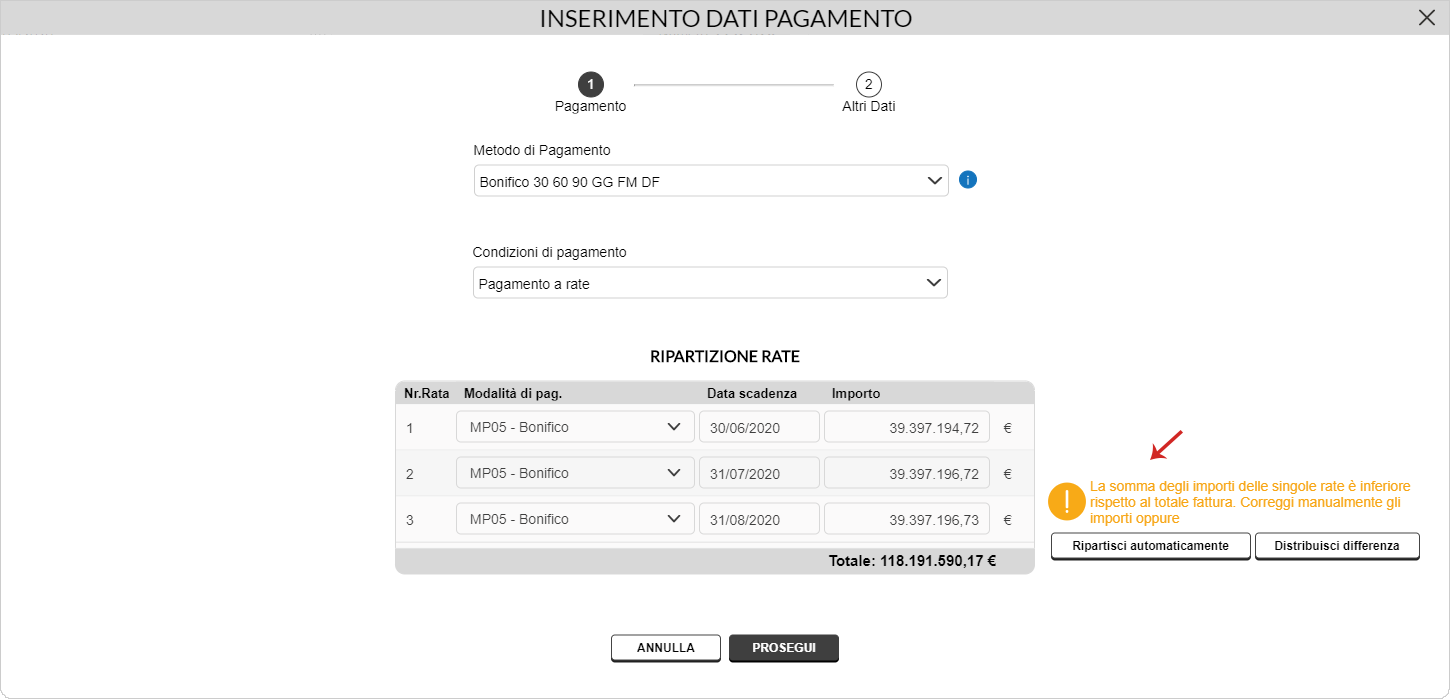Image resolution: width=1450 pixels, height=699 pixels.
Task: Close the payment data dialog
Action: (1427, 17)
